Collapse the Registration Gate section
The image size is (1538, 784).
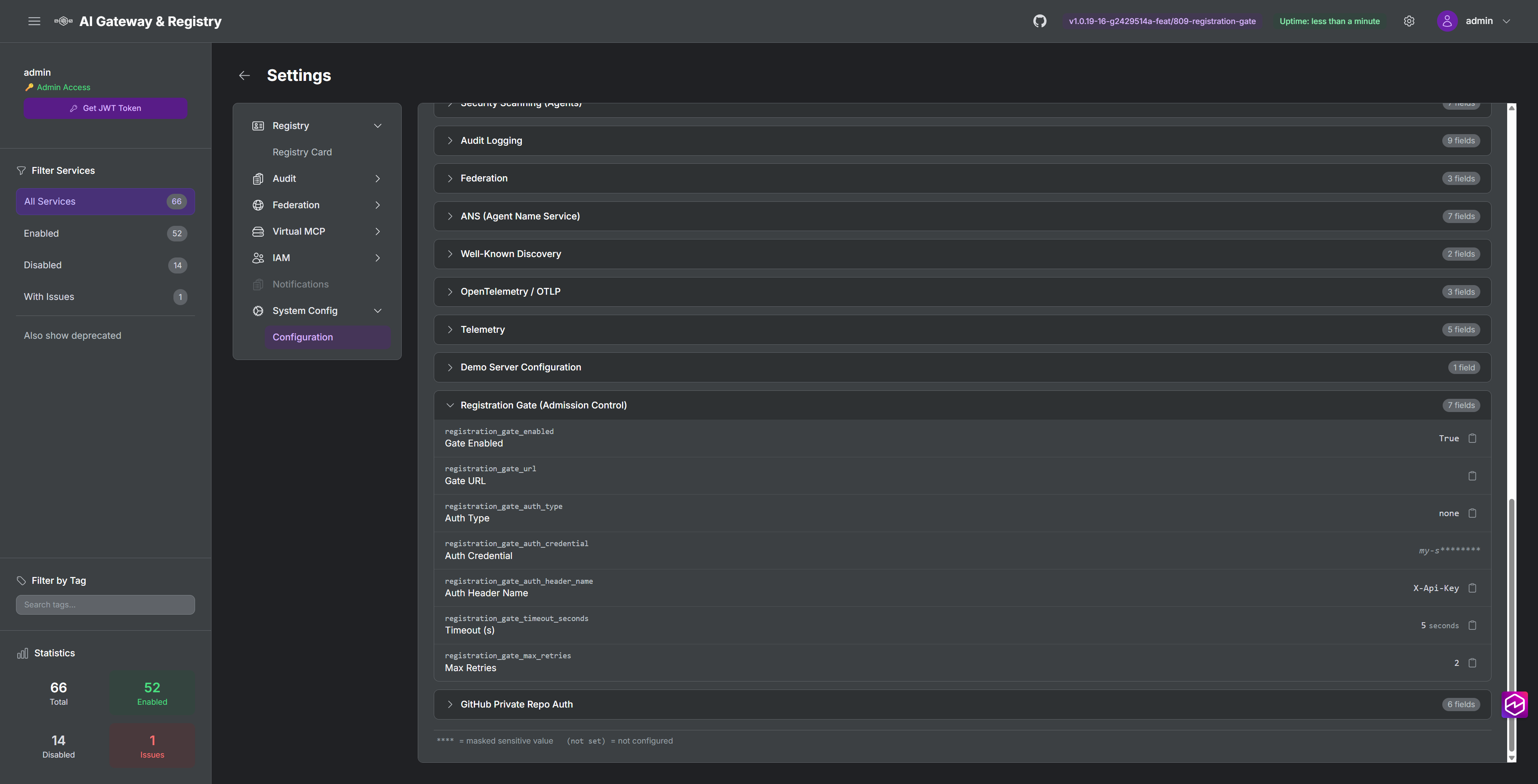[962, 406]
